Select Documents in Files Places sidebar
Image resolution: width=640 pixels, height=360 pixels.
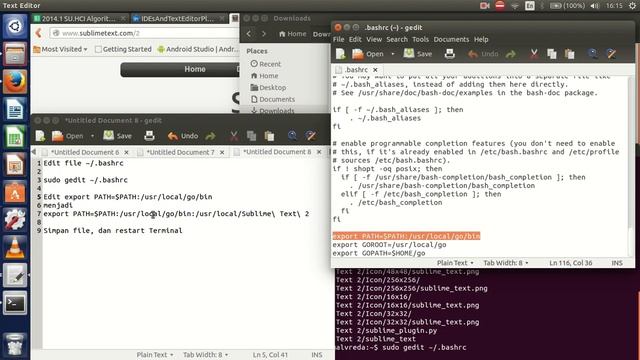273,99
